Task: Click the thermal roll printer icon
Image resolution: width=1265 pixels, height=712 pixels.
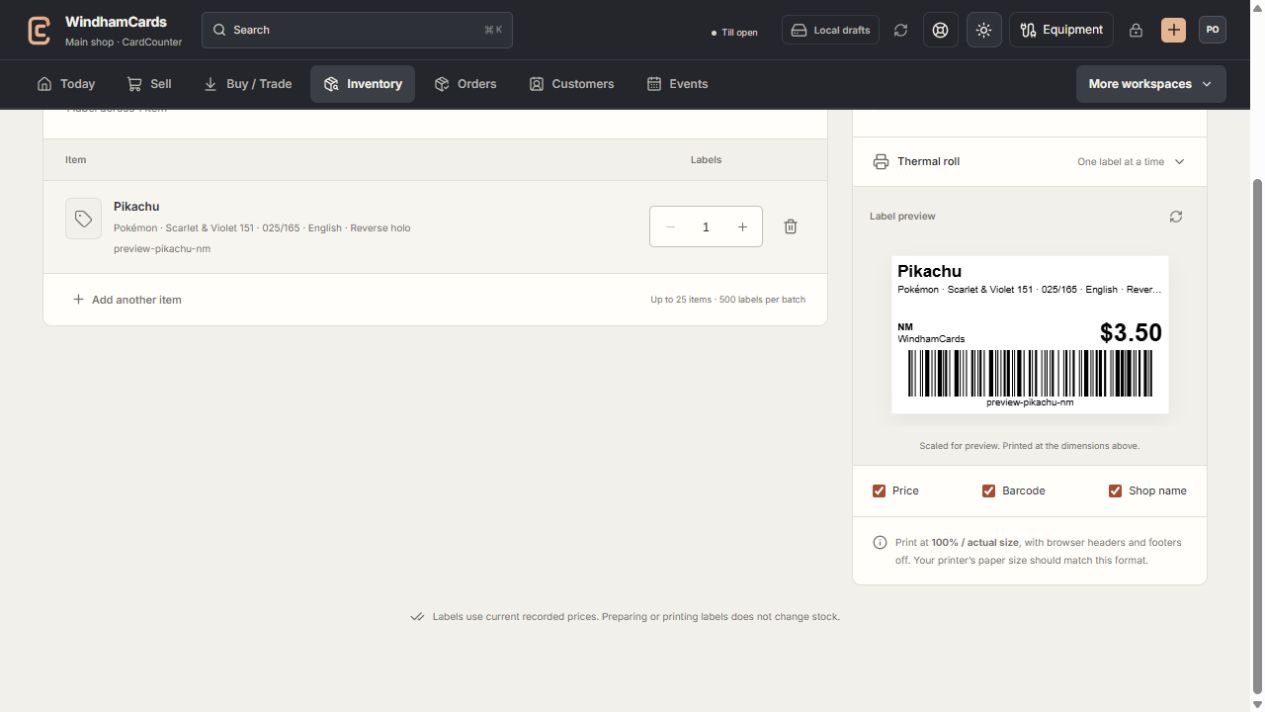Action: (881, 162)
